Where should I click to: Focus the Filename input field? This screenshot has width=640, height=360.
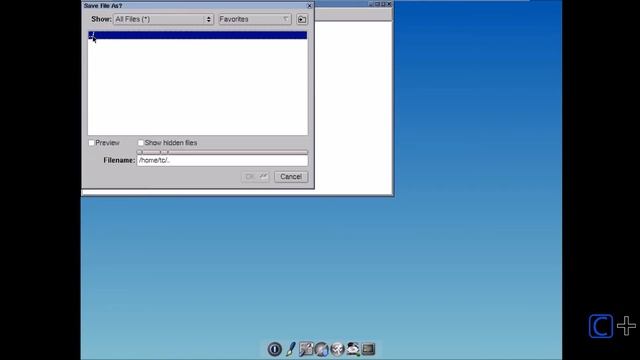tap(222, 160)
